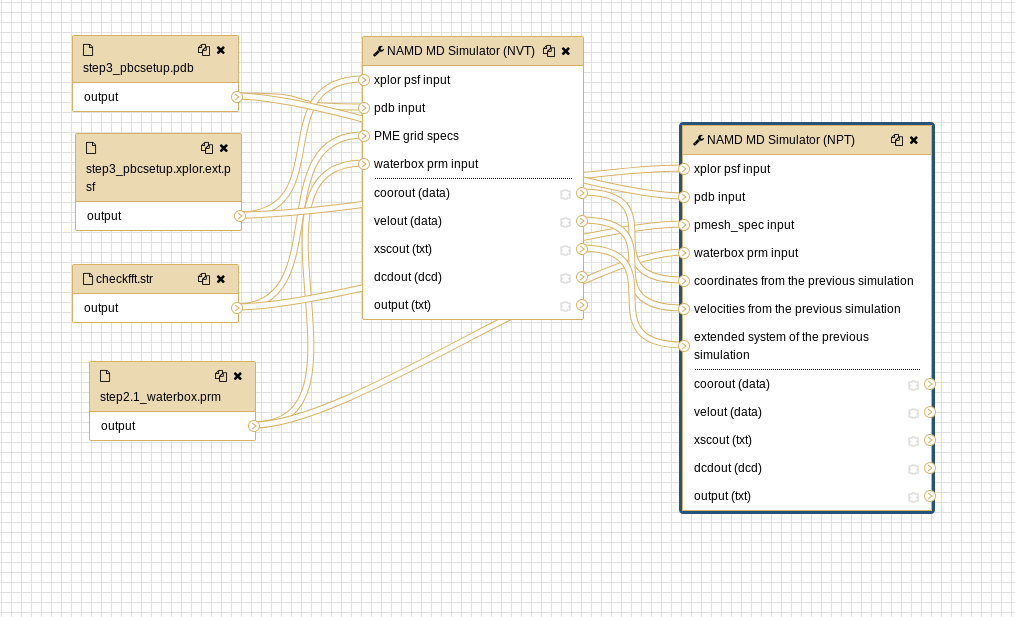Select the NAMD MD Simulator (NVT) title bar

473,51
